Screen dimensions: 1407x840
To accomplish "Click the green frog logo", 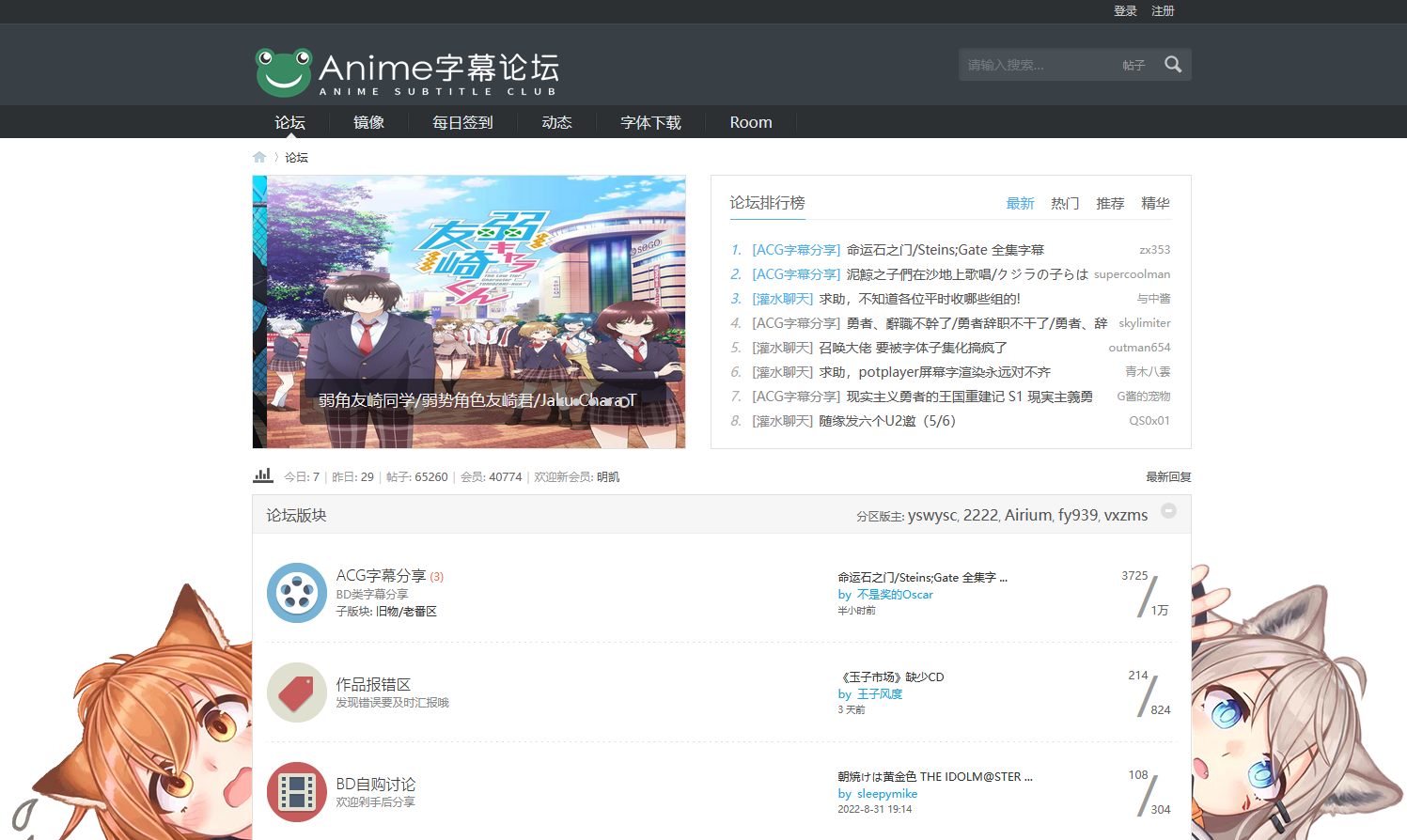I will (283, 72).
